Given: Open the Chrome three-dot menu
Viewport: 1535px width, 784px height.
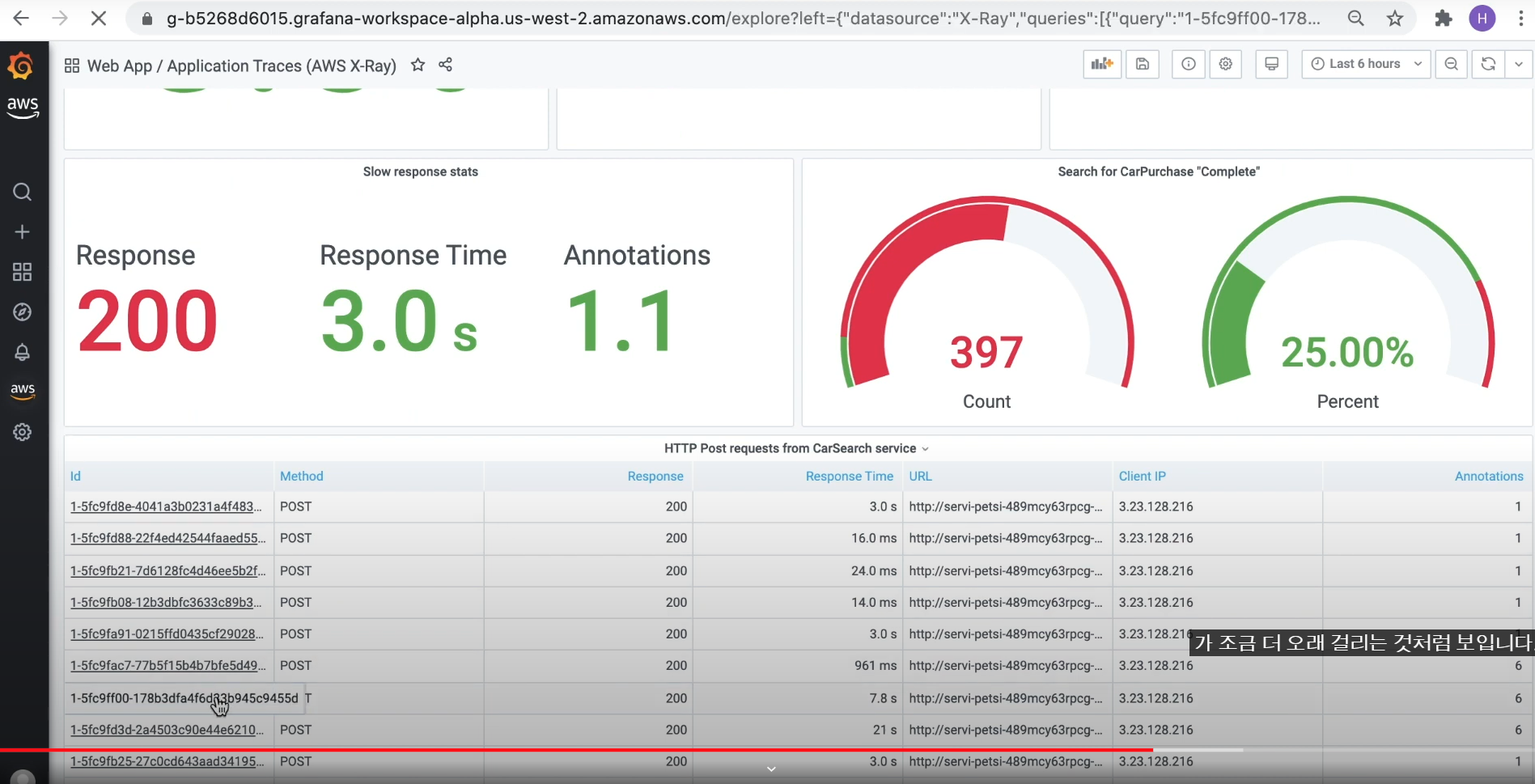Looking at the screenshot, I should tap(1521, 18).
